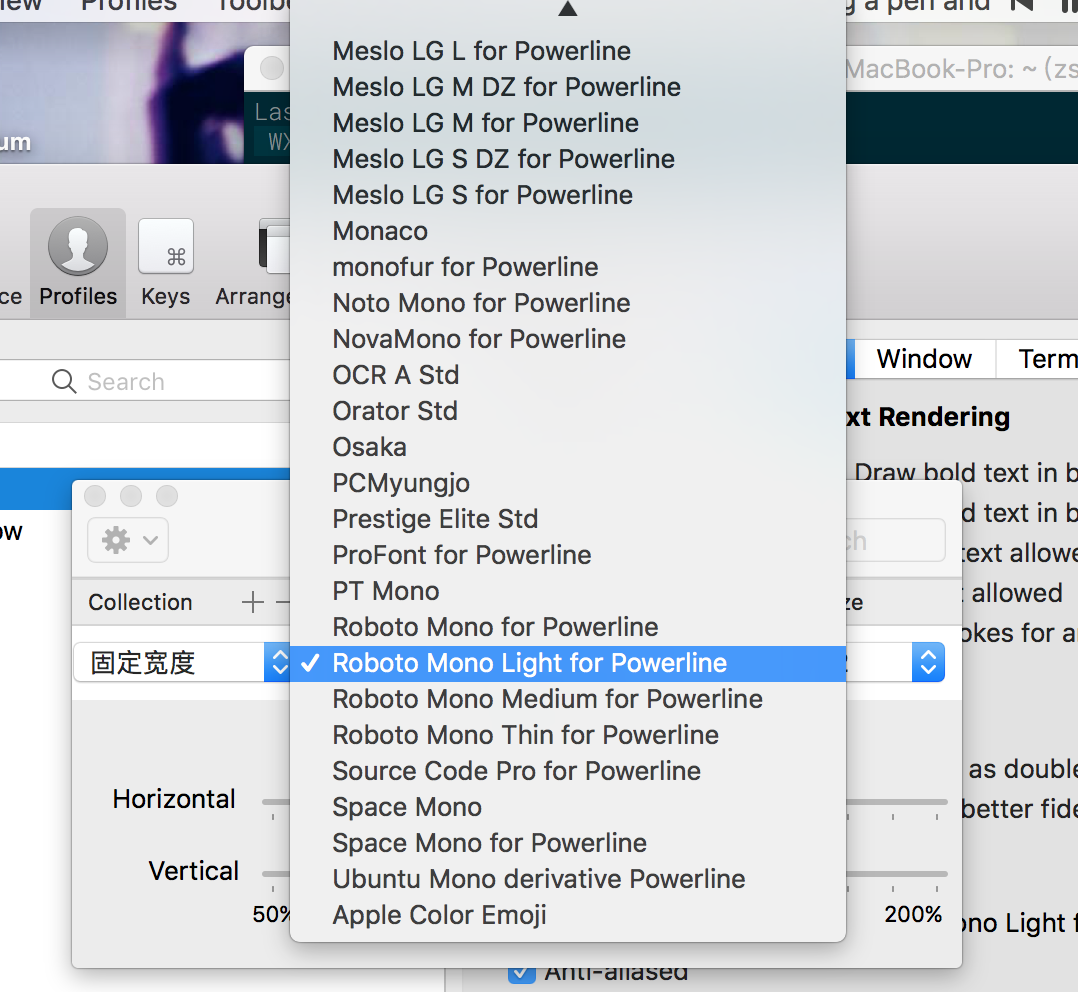This screenshot has height=992, width=1078.
Task: Switch to the Window tab
Action: click(x=924, y=359)
